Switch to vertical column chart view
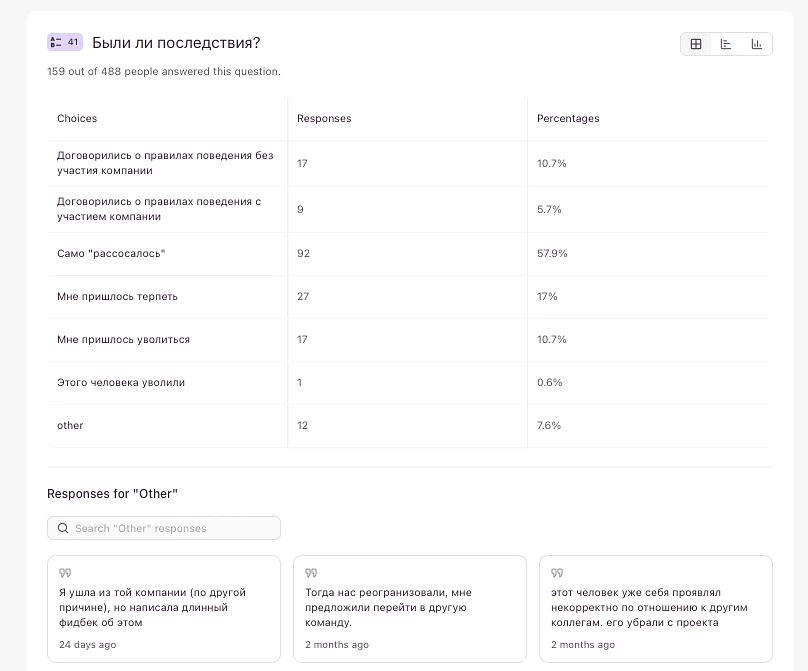This screenshot has height=671, width=808. pos(757,44)
